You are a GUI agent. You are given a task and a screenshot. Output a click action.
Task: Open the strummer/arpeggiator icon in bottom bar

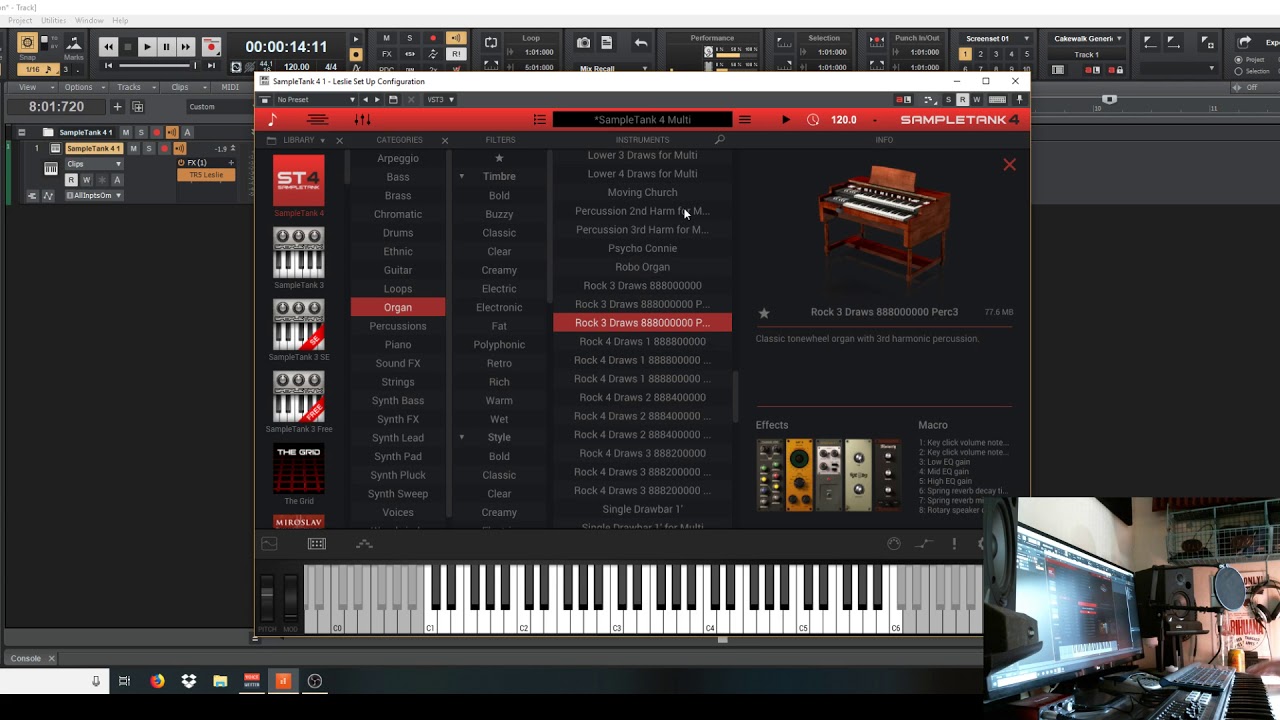[x=364, y=543]
